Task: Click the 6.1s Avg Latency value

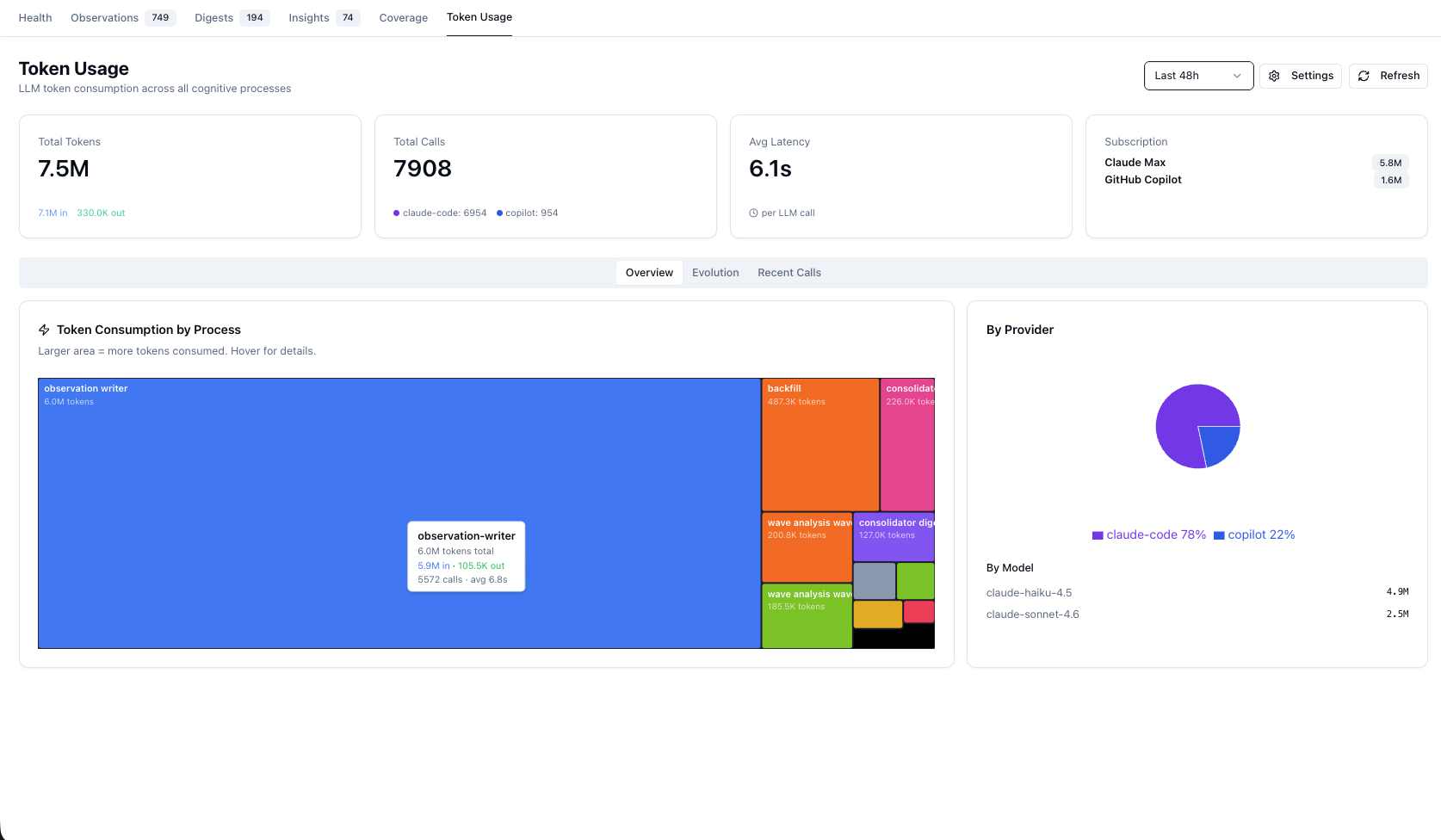Action: [x=770, y=169]
